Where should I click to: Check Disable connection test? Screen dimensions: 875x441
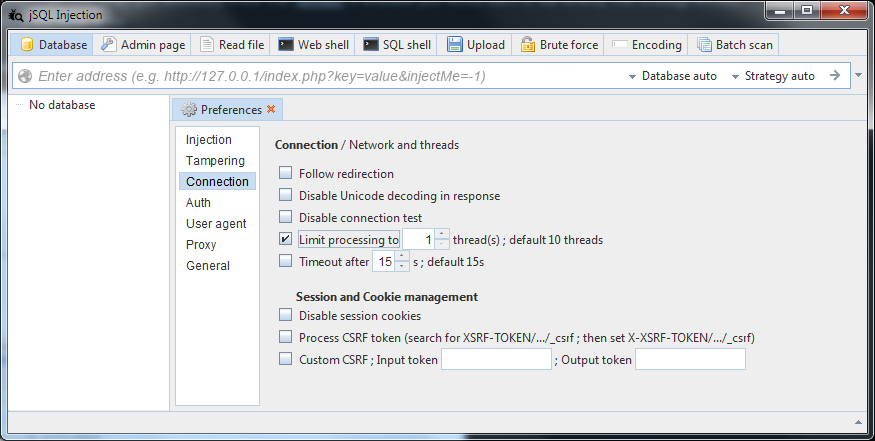click(286, 217)
